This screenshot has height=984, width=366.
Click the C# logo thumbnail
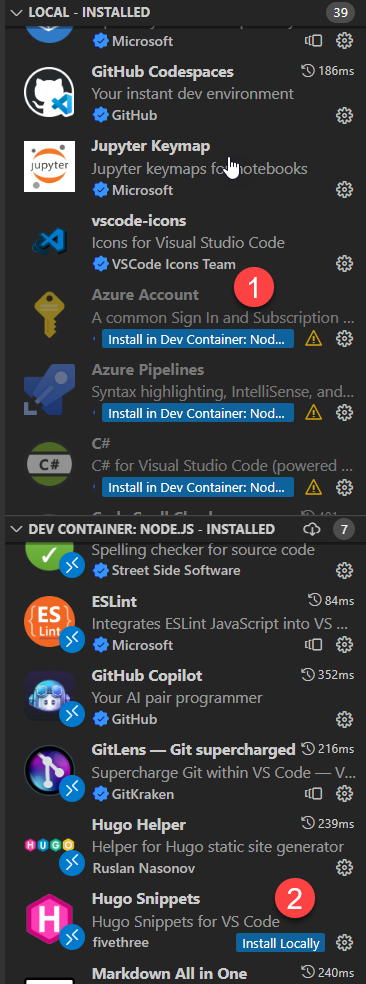[x=49, y=464]
